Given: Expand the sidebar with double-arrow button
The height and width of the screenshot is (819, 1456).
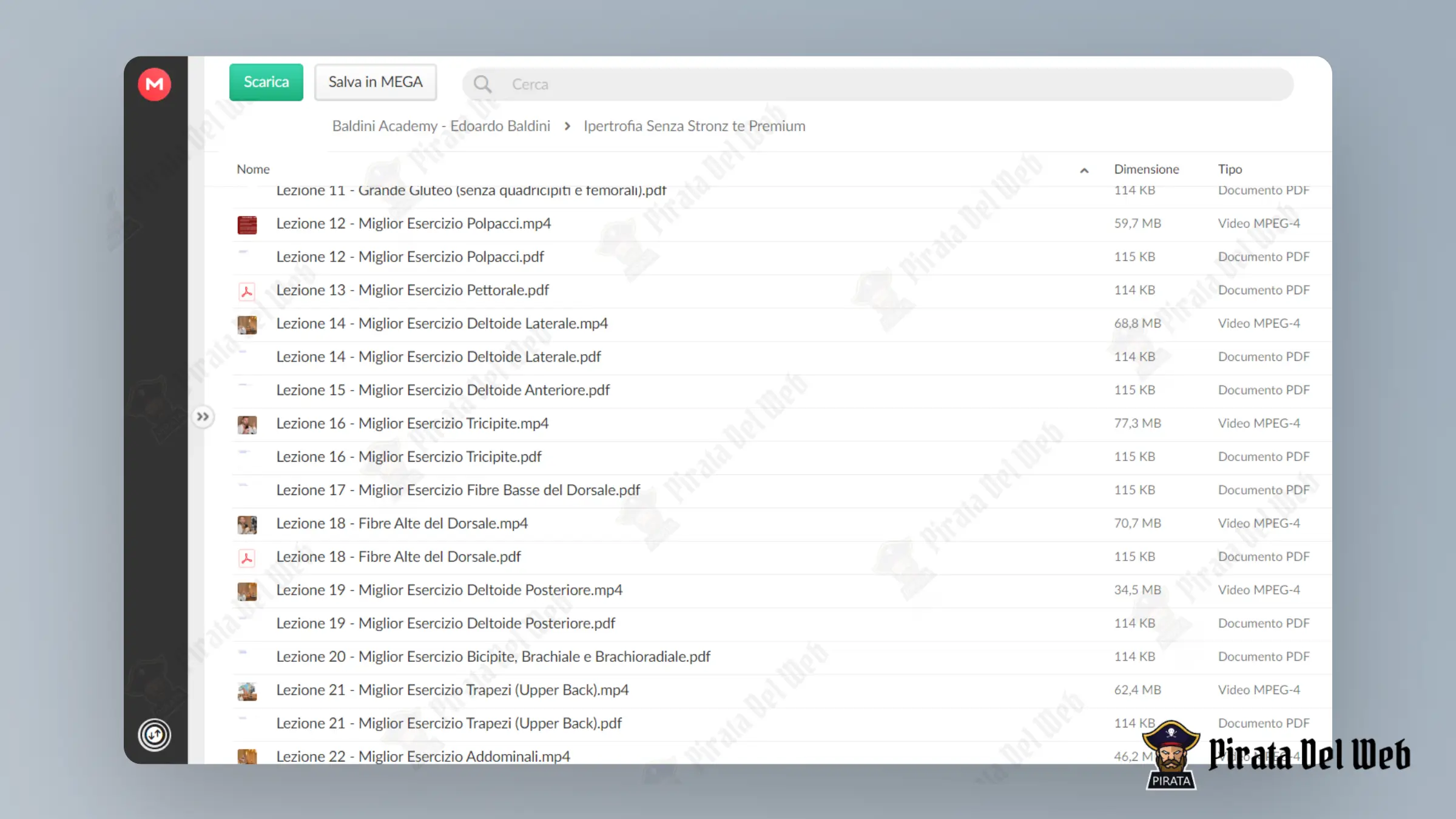Looking at the screenshot, I should point(203,417).
